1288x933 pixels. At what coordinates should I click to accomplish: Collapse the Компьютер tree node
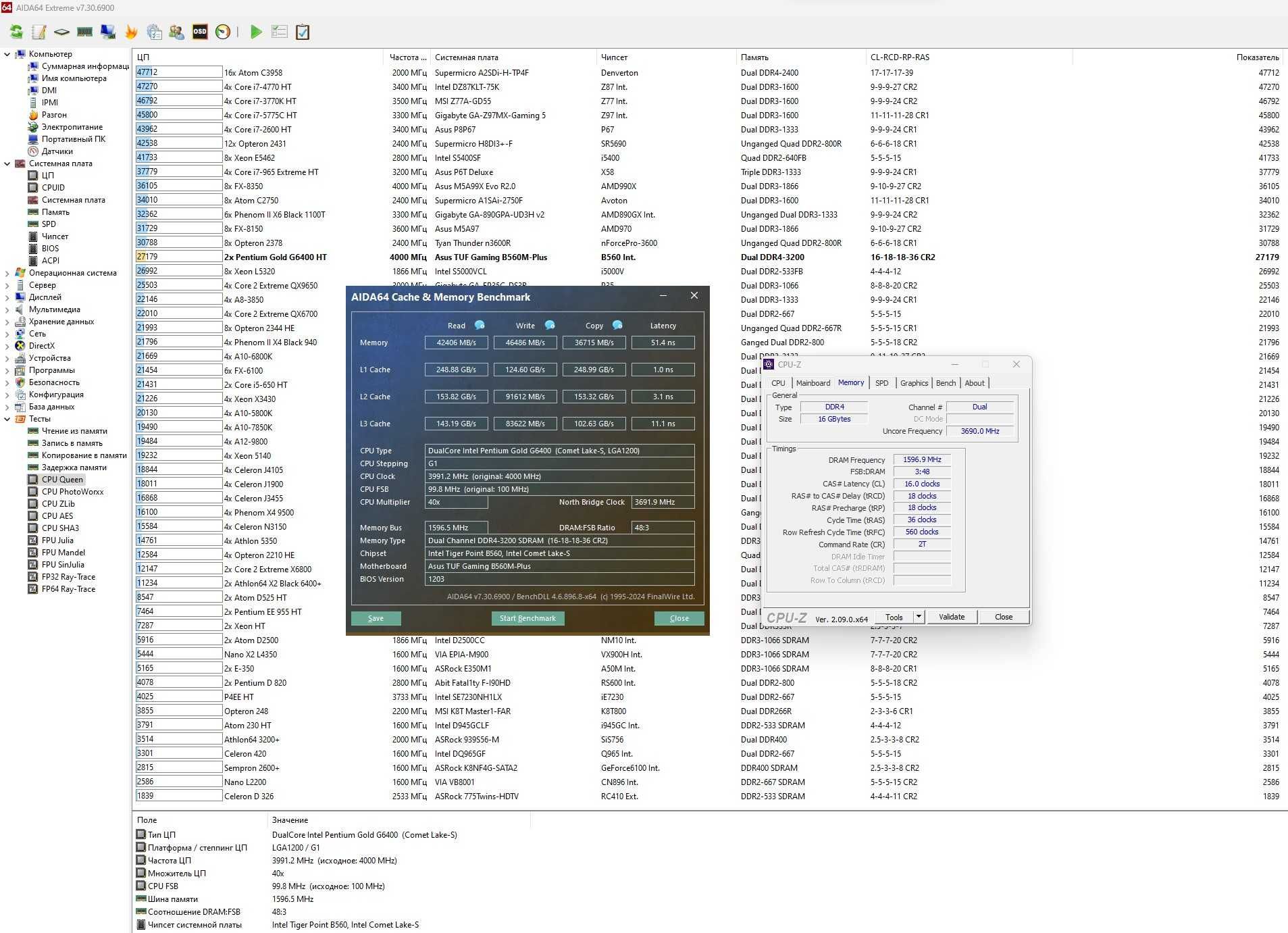7,54
